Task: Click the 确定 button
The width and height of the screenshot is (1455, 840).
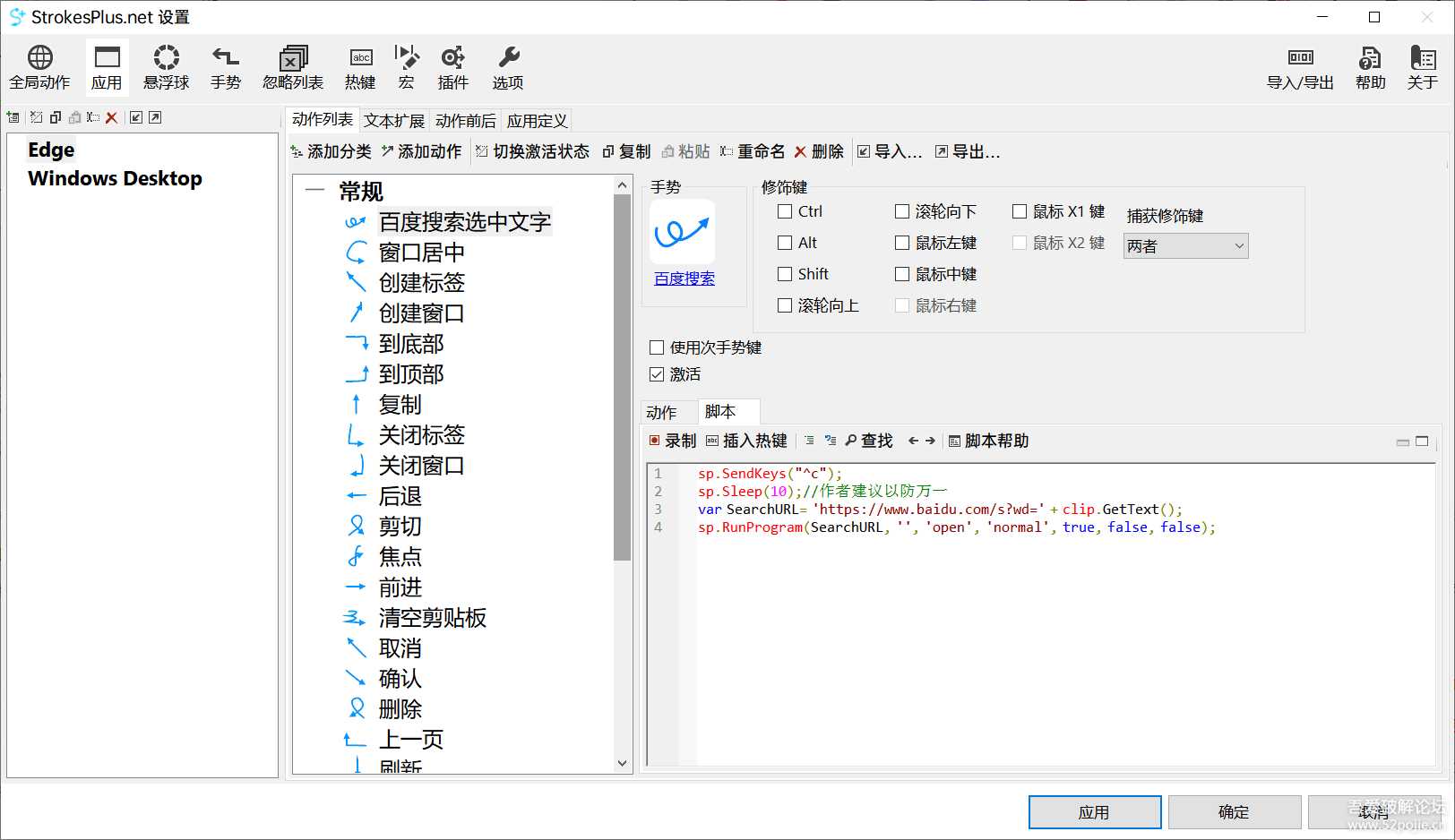Action: (1234, 811)
